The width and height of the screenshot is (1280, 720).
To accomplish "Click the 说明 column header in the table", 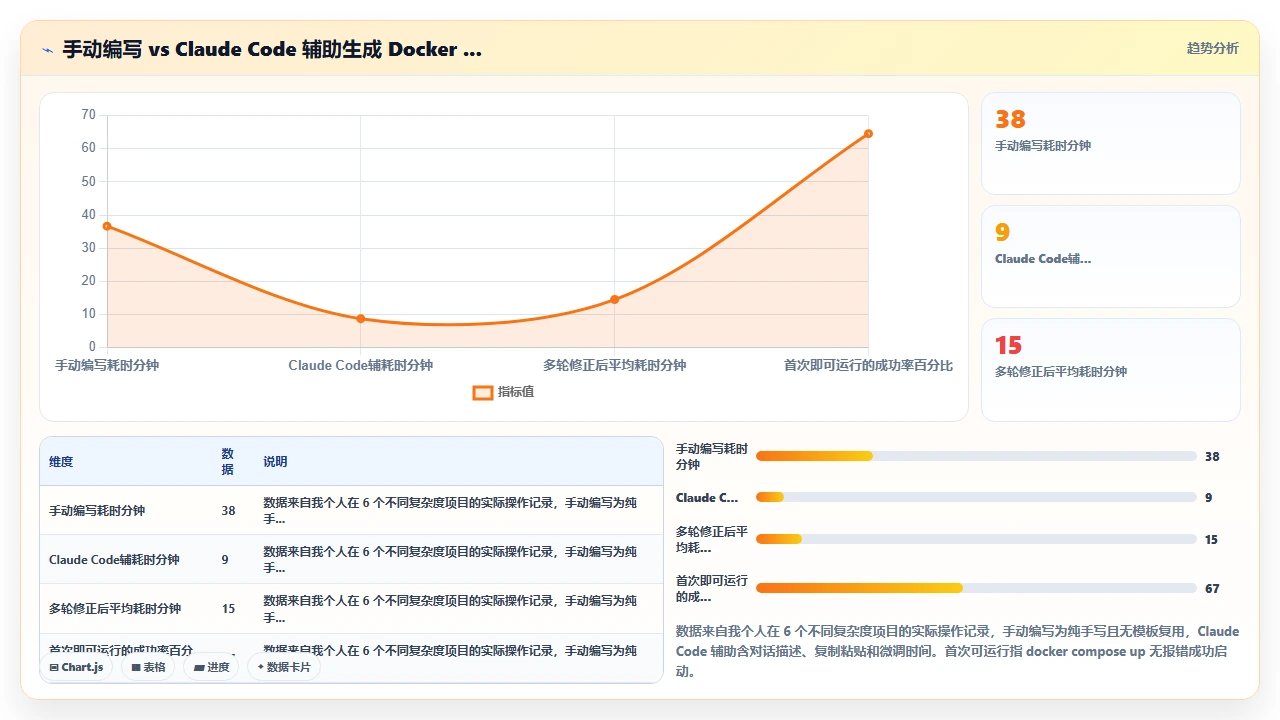I will point(275,462).
